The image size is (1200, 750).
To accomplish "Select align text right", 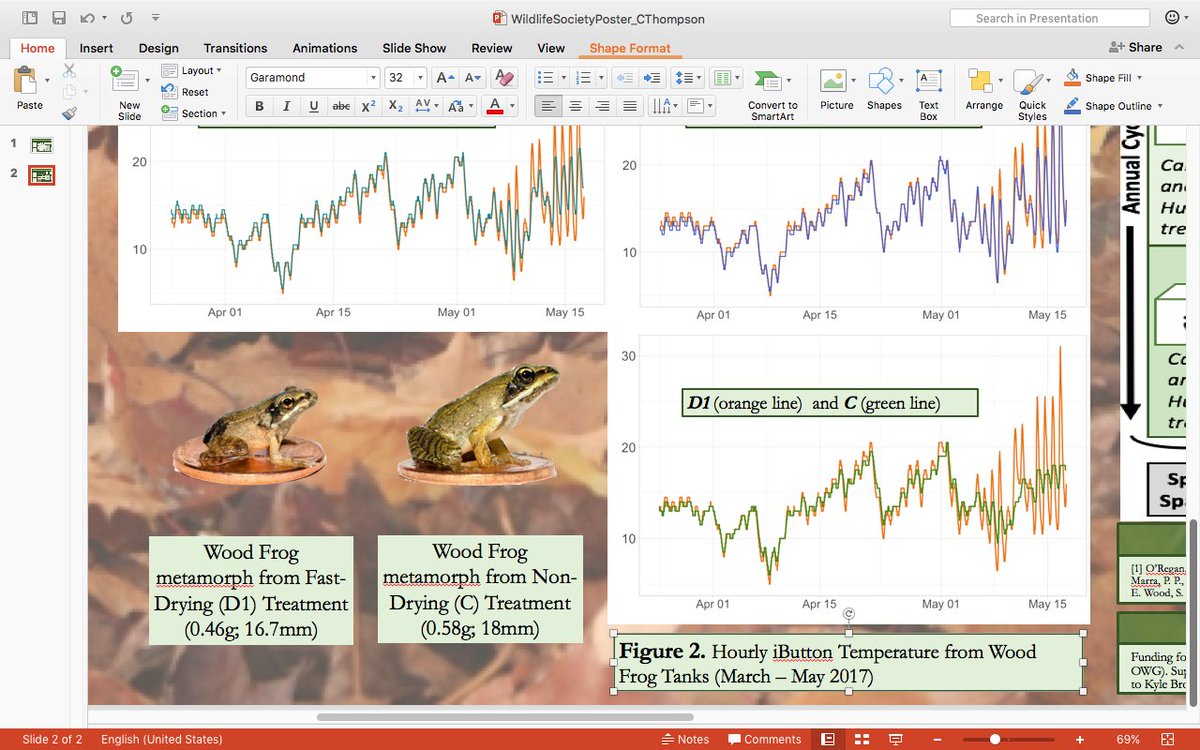I will 602,106.
